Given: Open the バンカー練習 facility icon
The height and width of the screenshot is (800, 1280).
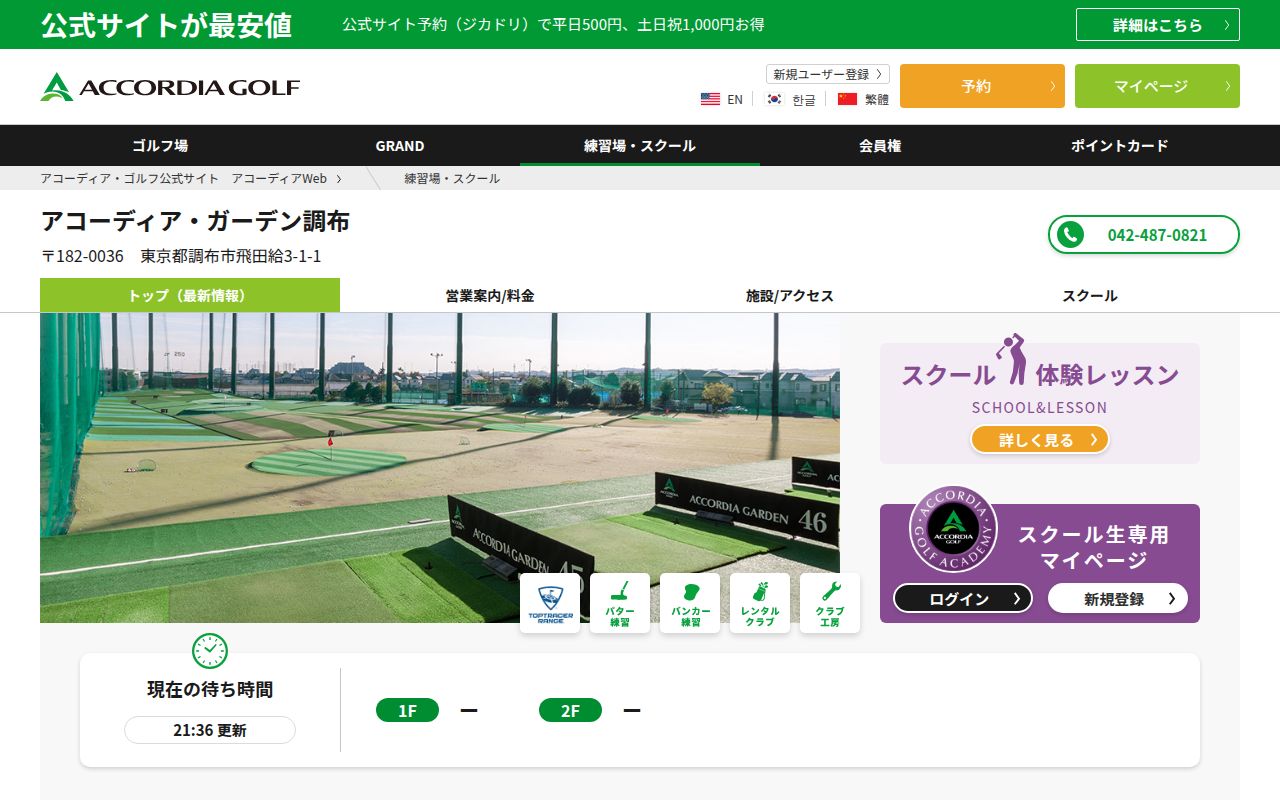Looking at the screenshot, I should [690, 603].
